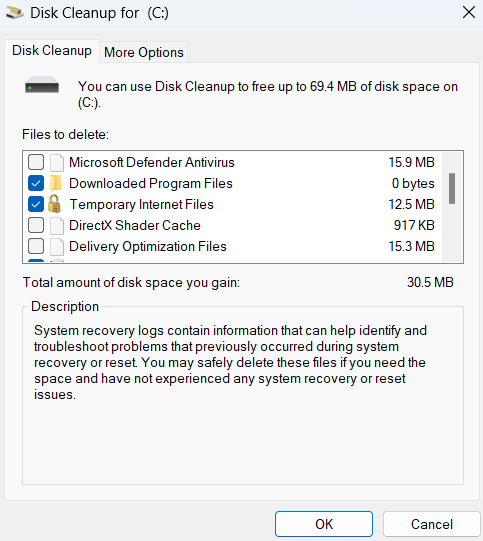This screenshot has width=483, height=541.
Task: Click the Delivery Optimization Files page icon
Action: [x=57, y=246]
